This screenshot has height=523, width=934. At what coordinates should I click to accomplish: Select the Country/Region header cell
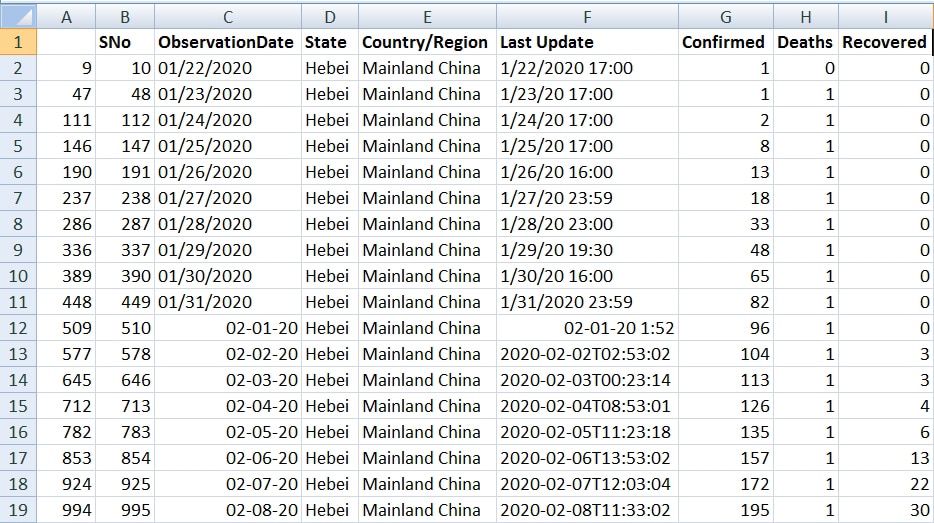tap(425, 42)
